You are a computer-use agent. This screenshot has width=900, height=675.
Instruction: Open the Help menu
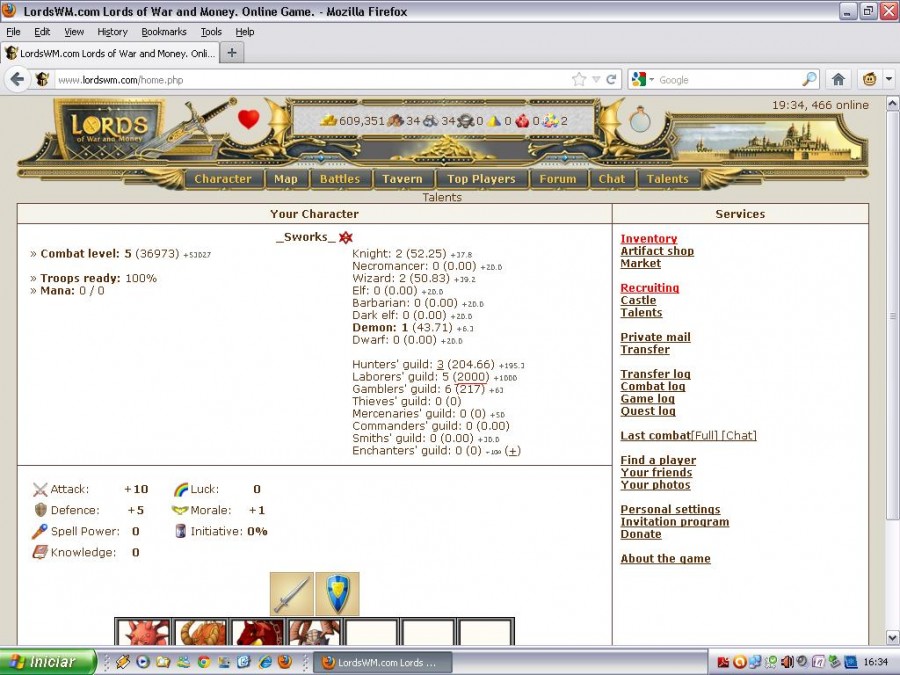point(245,32)
